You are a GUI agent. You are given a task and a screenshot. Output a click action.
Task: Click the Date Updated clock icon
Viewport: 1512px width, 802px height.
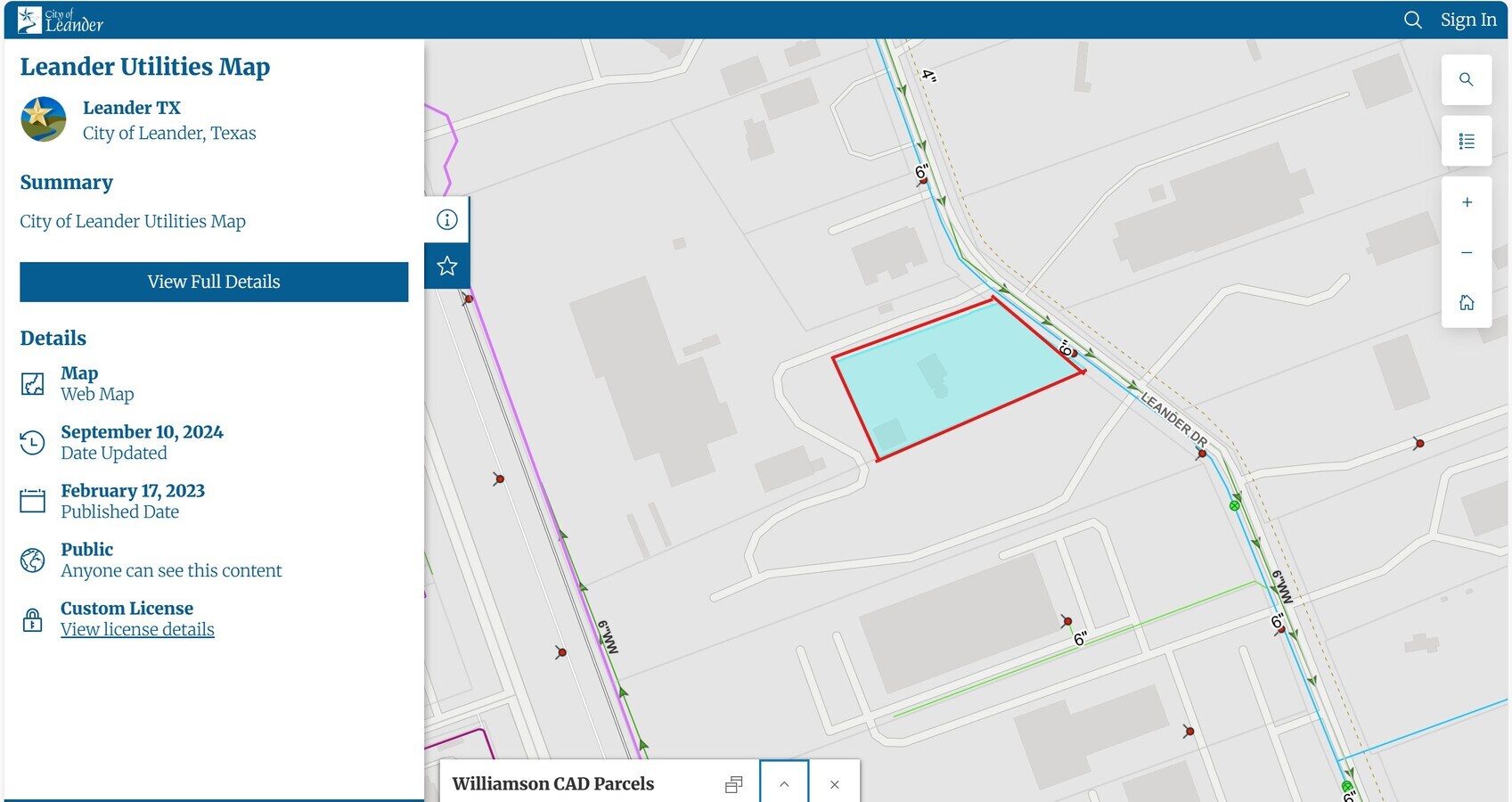pyautogui.click(x=32, y=442)
